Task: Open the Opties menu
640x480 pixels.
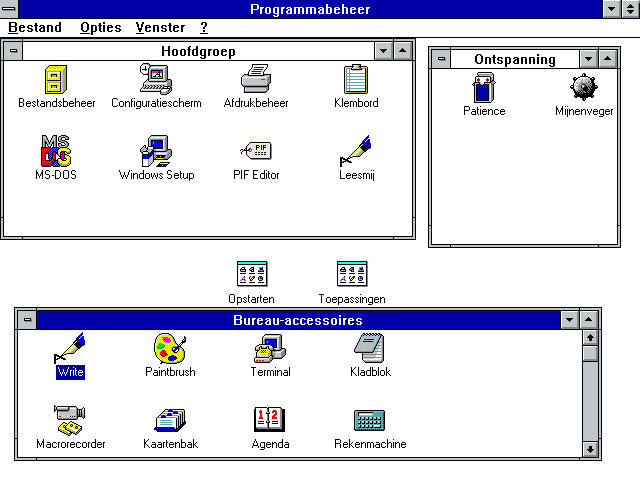Action: [100, 28]
